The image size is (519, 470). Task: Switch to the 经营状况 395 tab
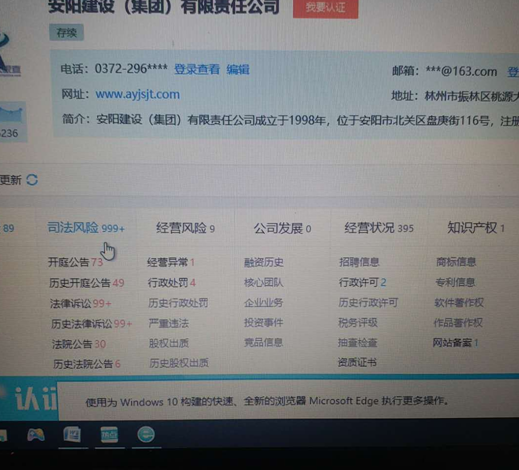(379, 228)
